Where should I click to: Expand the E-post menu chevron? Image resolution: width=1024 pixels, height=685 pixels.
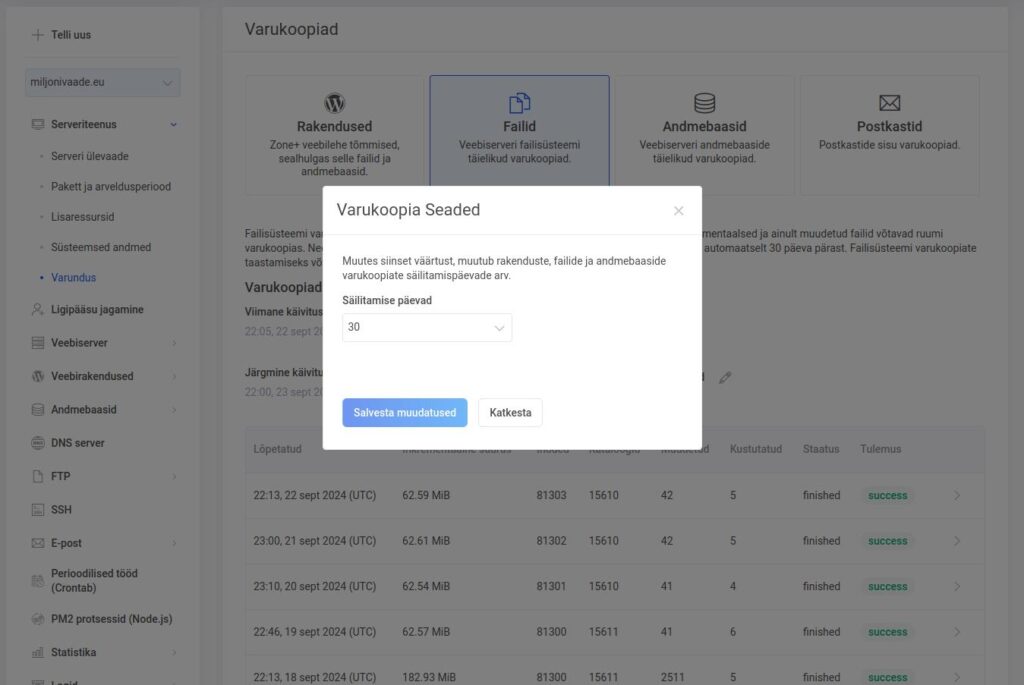tap(174, 543)
